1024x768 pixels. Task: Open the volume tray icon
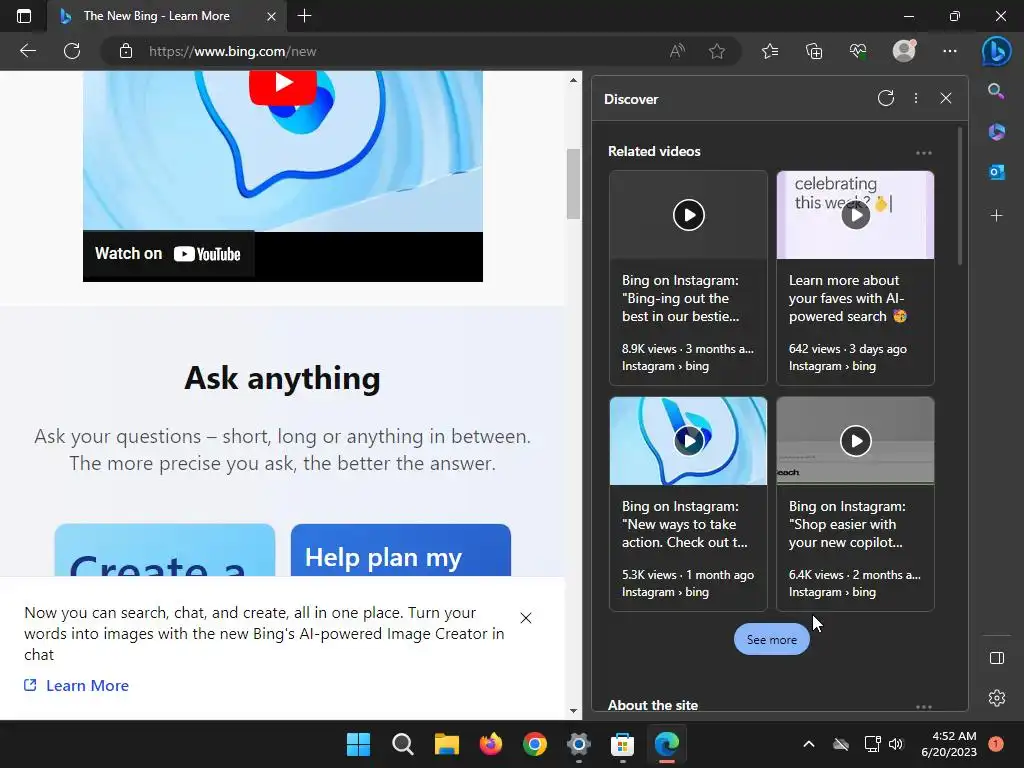pyautogui.click(x=896, y=744)
